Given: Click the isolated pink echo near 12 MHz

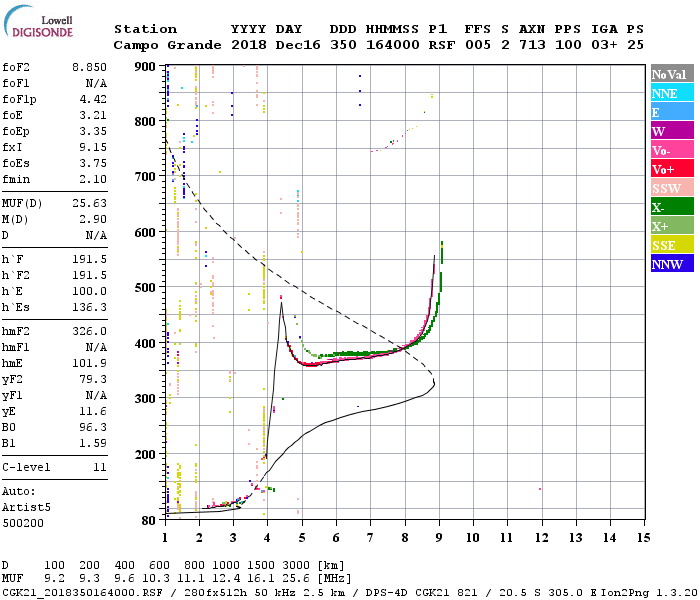Looking at the screenshot, I should [x=540, y=489].
